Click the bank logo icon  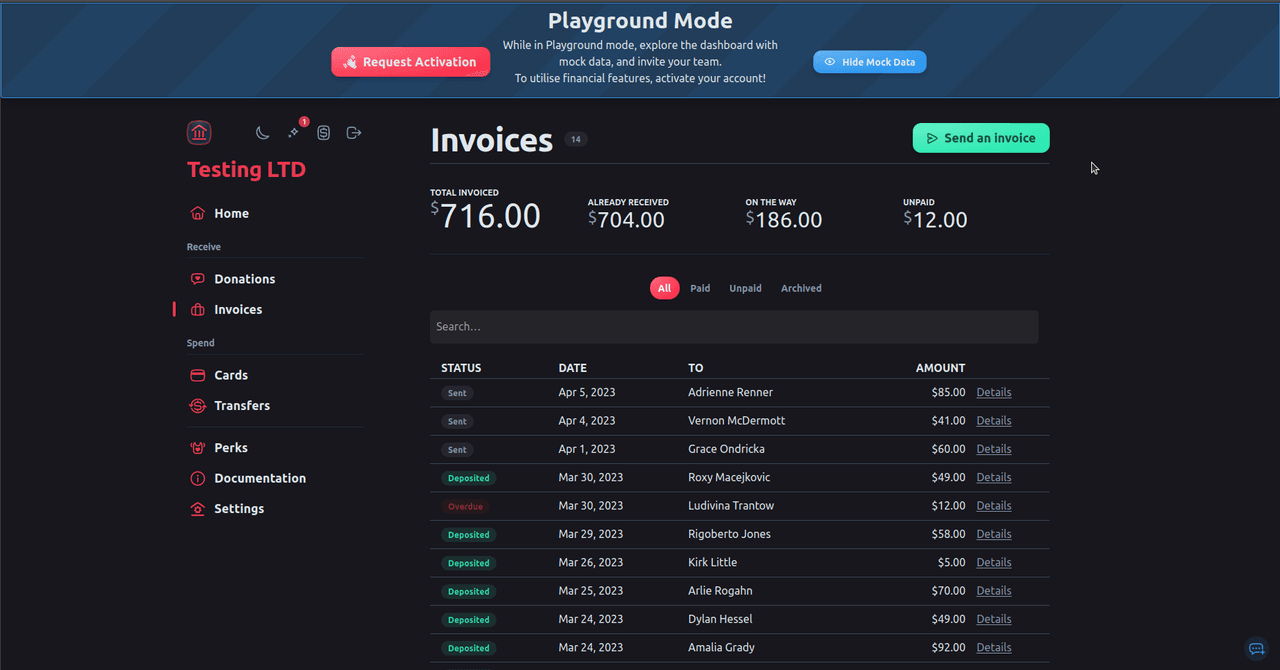click(199, 133)
